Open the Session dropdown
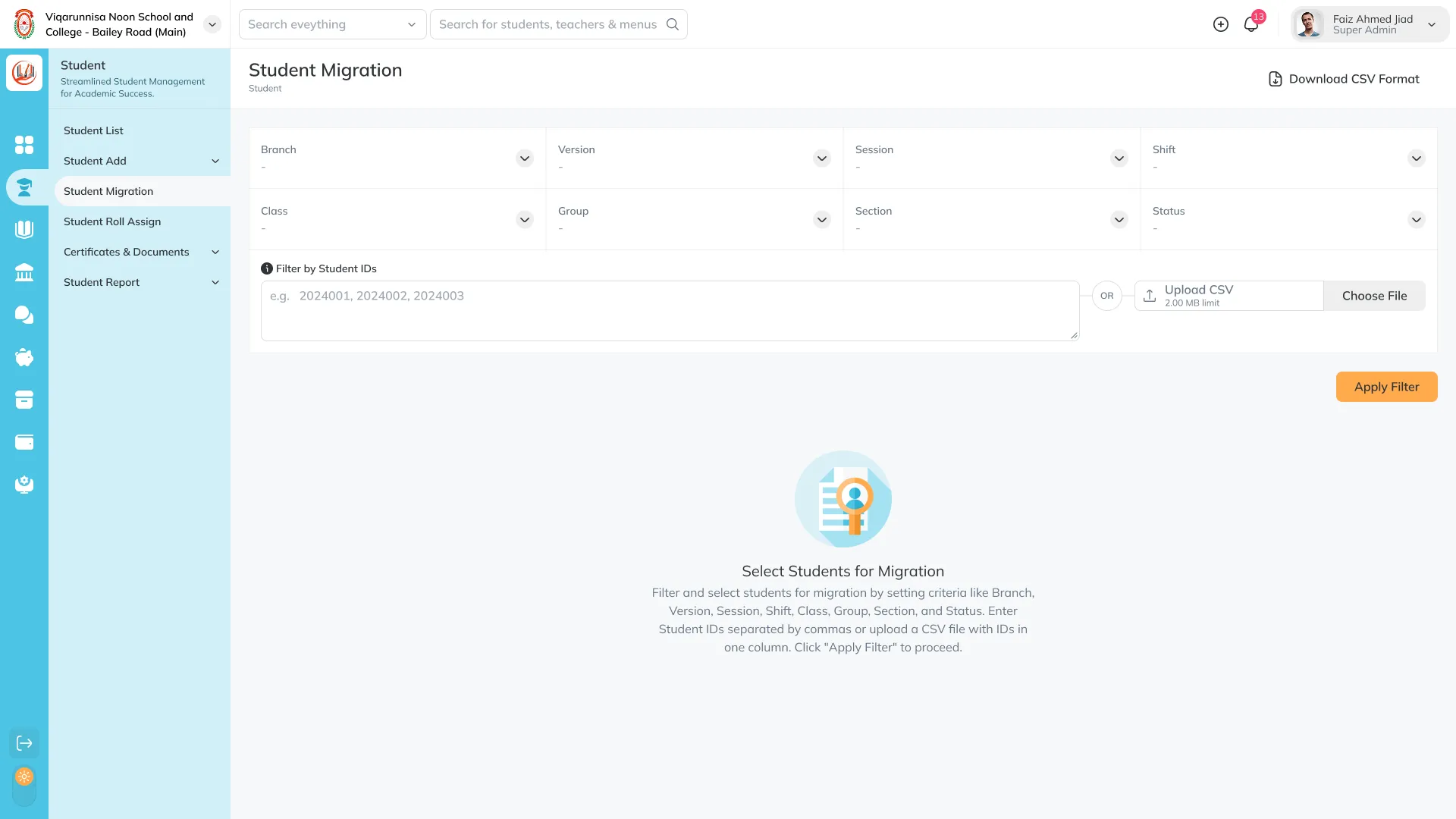 point(1119,158)
